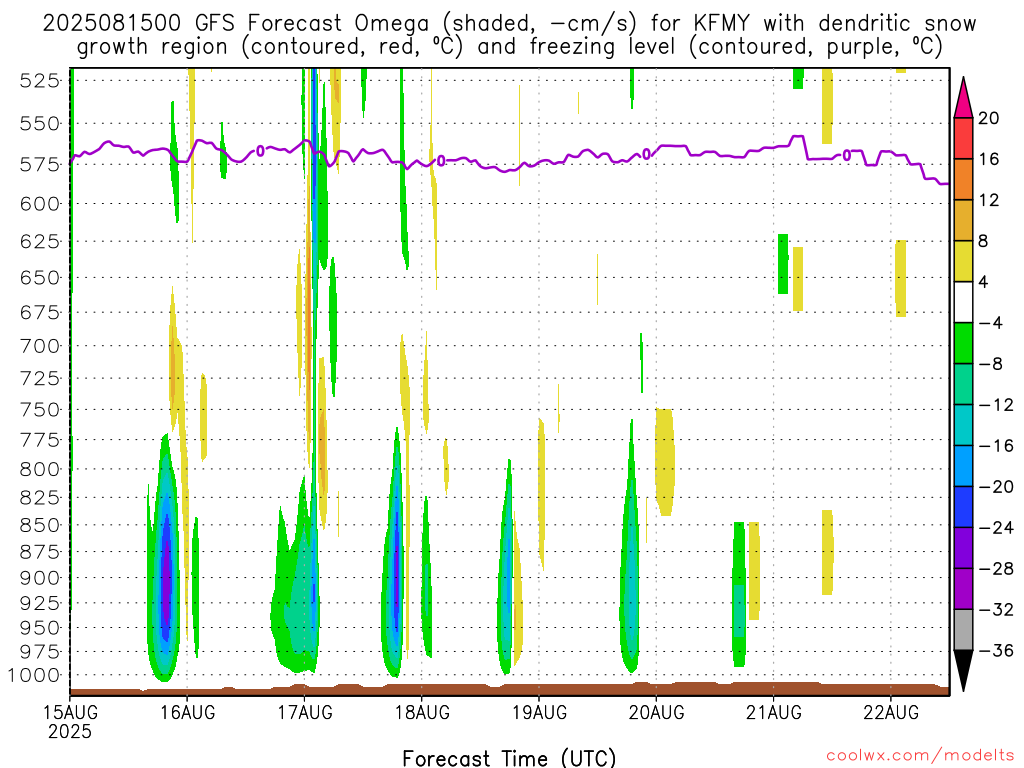Click the freezing level 0 label near 20AUG

(647, 154)
